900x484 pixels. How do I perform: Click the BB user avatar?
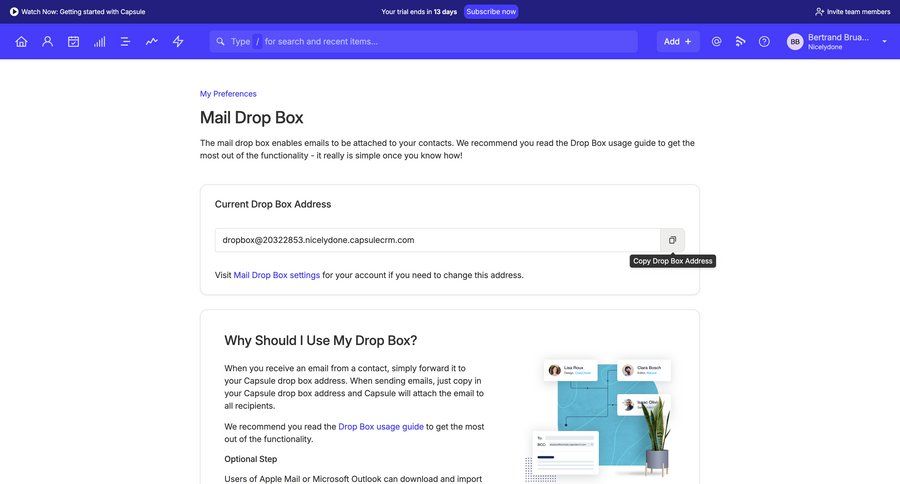[x=795, y=41]
